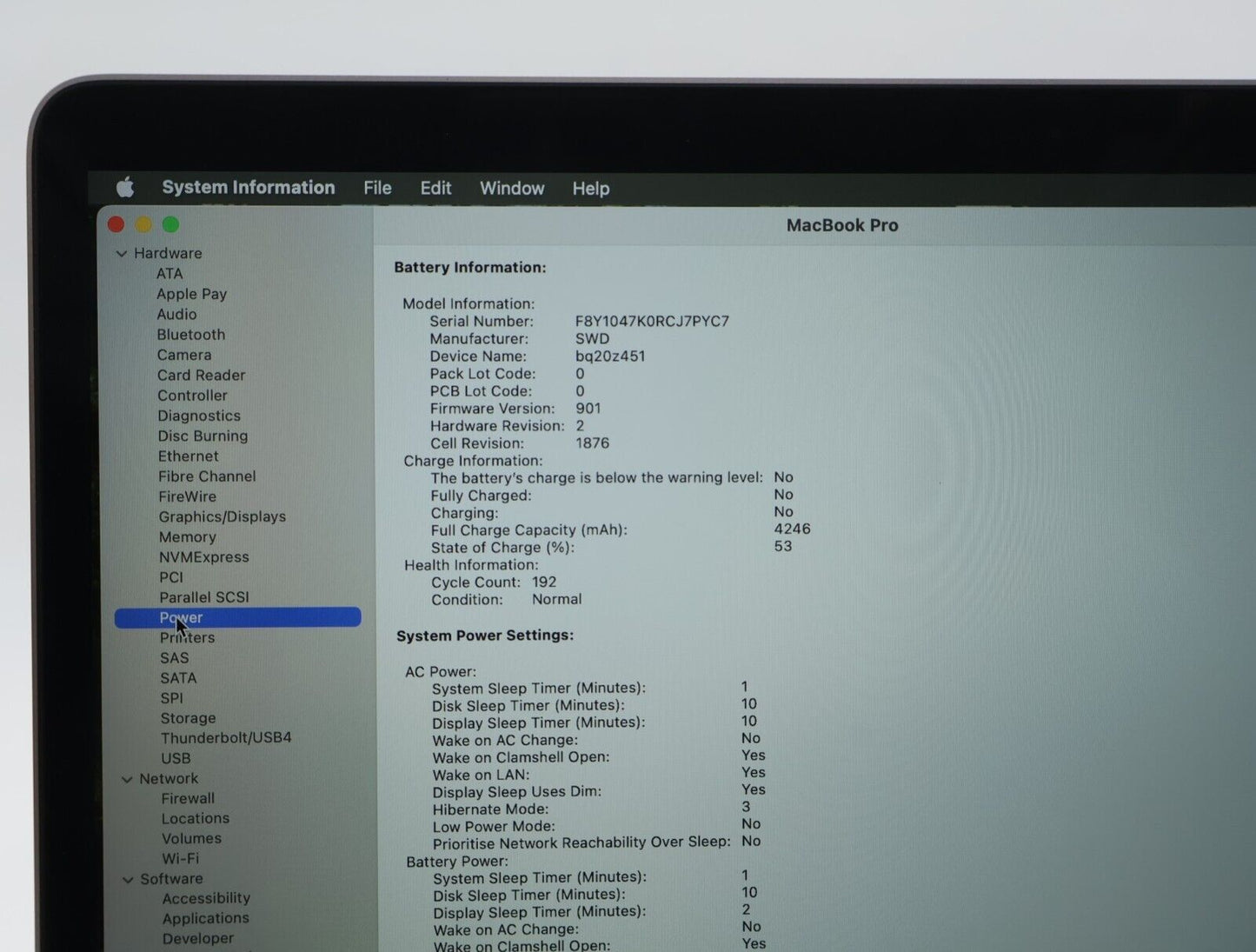
Task: Click the Manufacturer value SWD
Action: tap(592, 338)
